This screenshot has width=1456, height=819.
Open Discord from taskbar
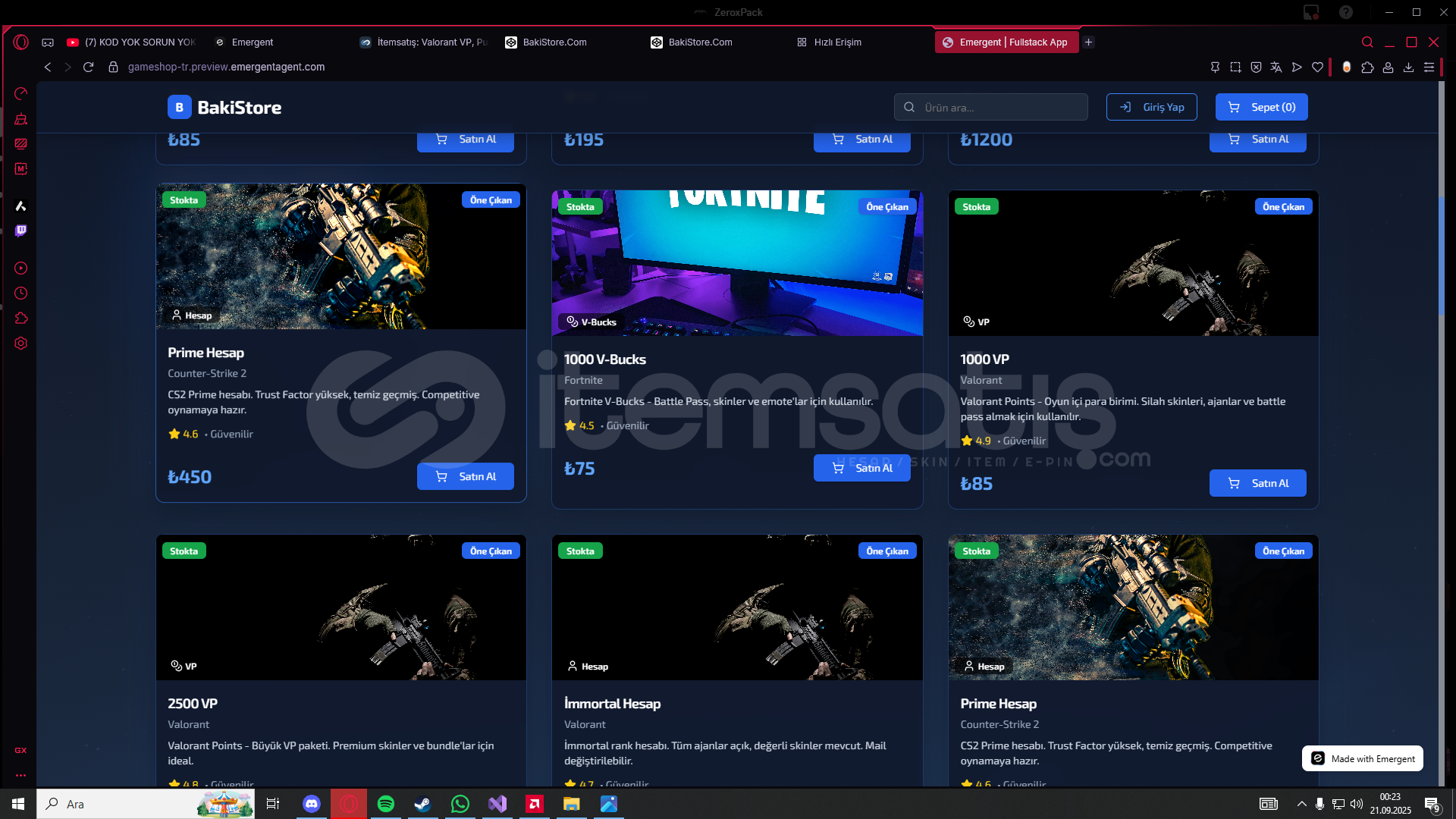coord(312,804)
